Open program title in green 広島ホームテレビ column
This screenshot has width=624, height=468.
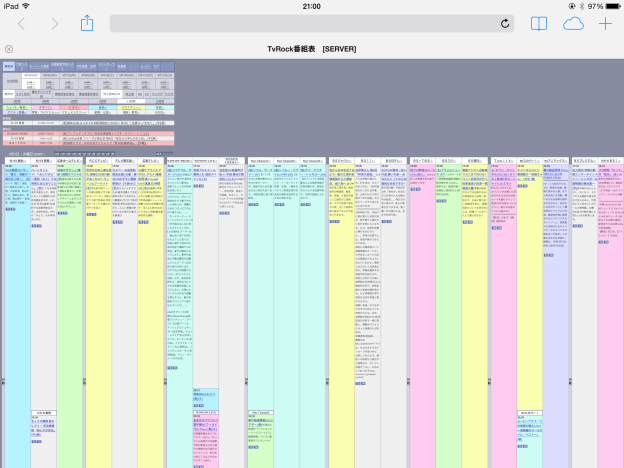pos(70,174)
